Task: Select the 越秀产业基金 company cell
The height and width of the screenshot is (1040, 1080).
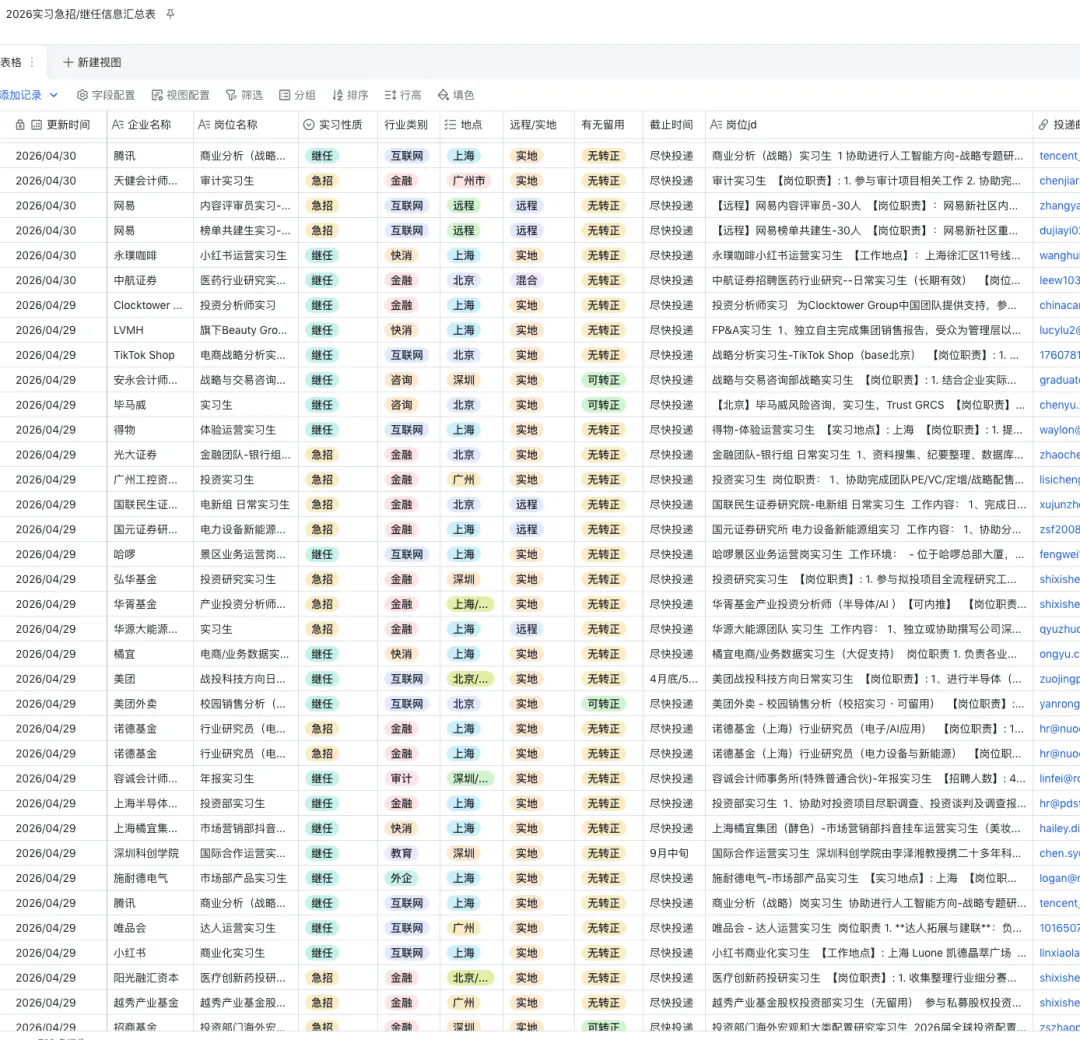Action: coord(149,1003)
